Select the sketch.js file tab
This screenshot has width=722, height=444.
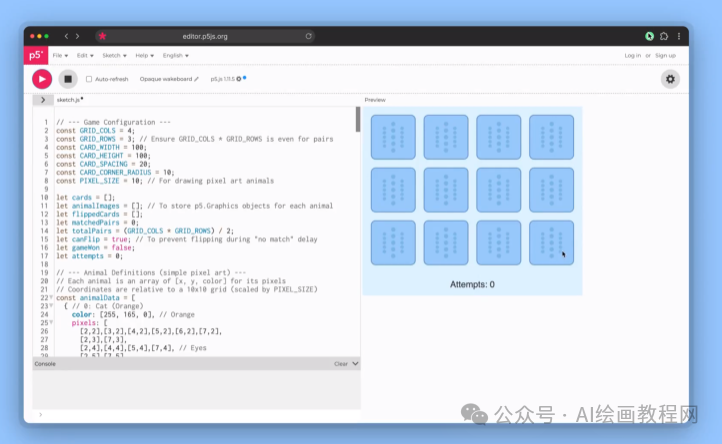click(70, 99)
